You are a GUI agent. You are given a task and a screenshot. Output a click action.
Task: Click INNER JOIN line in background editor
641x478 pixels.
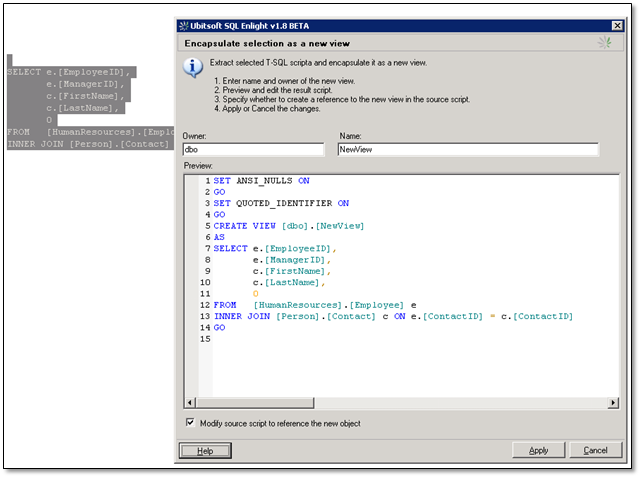[x=88, y=144]
